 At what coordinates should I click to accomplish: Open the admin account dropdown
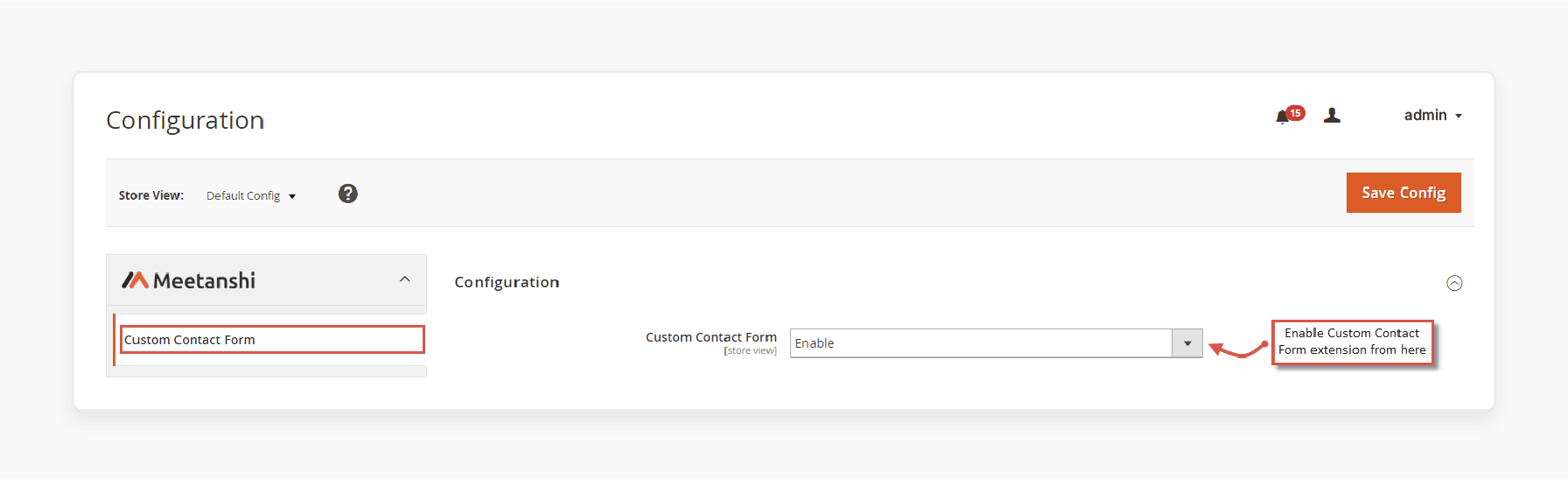click(x=1432, y=116)
